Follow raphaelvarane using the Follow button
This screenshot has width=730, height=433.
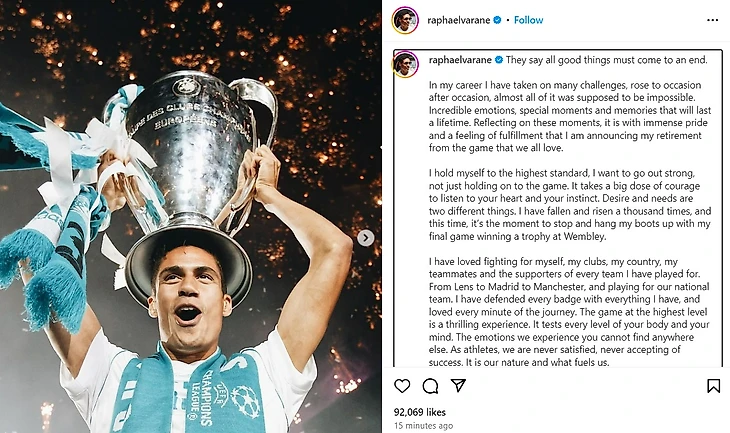click(x=528, y=20)
